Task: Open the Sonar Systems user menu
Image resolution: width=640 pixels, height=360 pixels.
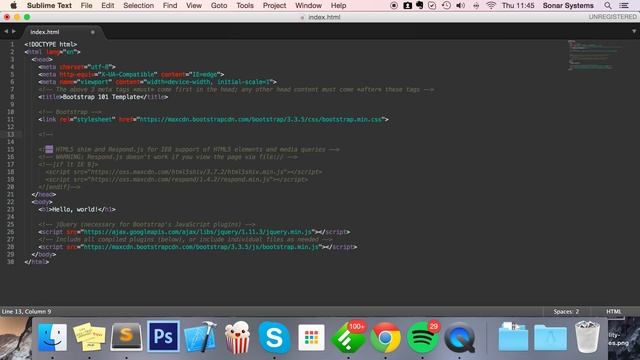Action: (x=568, y=5)
